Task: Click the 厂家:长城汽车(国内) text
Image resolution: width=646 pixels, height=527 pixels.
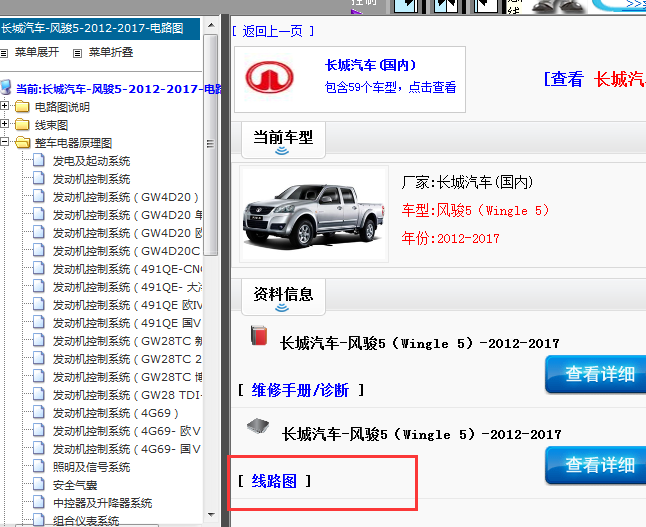Action: pos(467,182)
